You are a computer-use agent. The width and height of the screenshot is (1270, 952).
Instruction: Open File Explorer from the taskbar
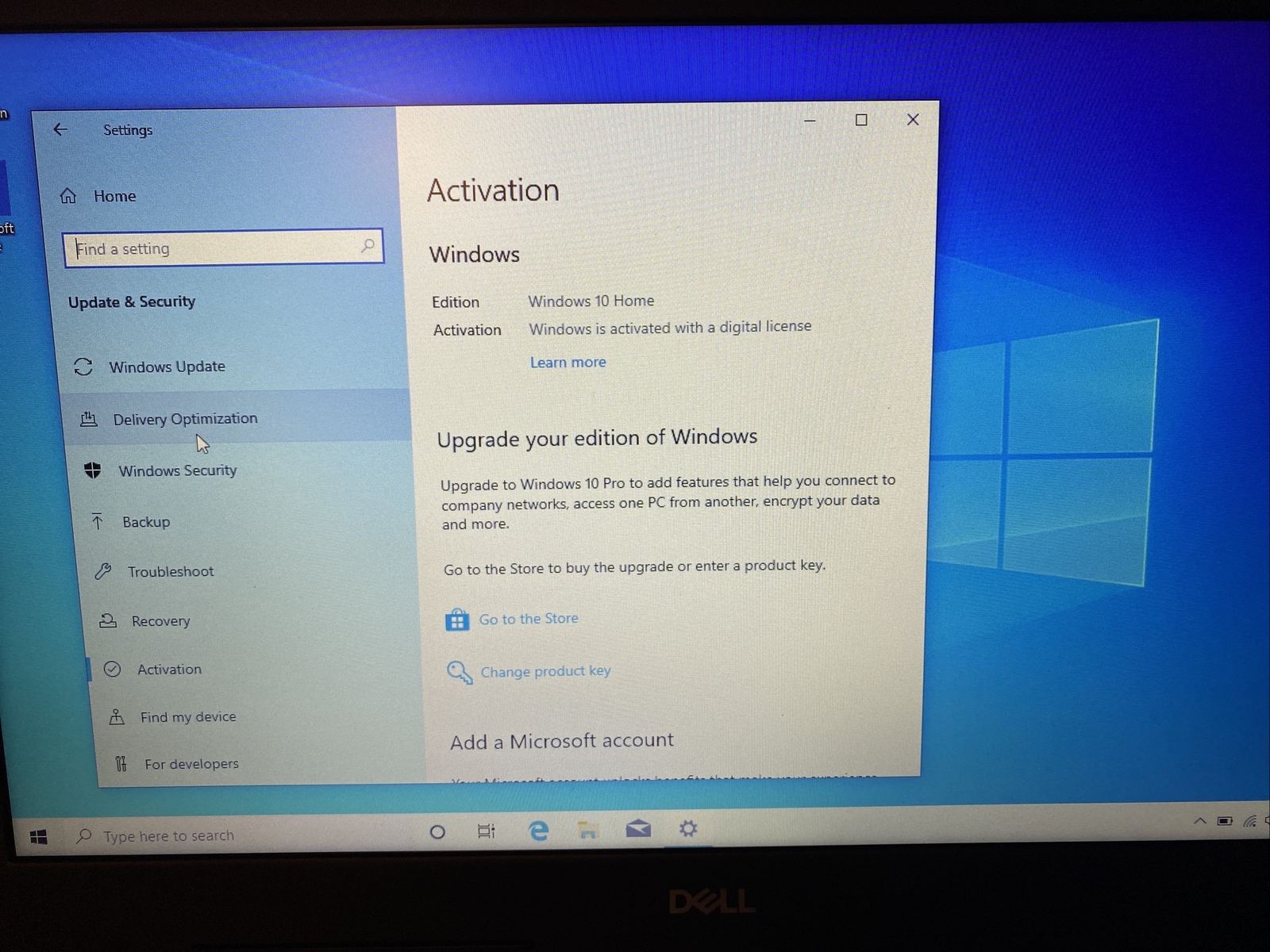[x=588, y=830]
